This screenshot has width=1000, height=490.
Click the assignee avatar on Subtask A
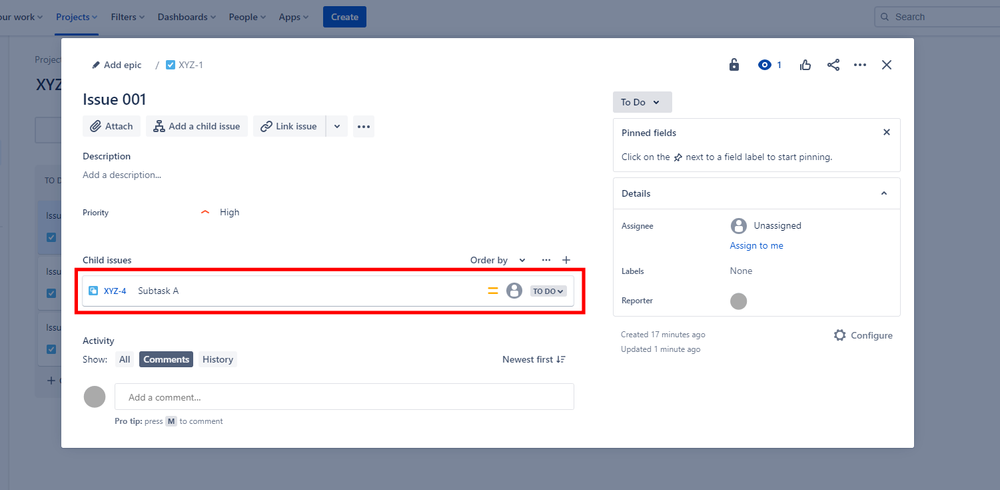pos(514,291)
